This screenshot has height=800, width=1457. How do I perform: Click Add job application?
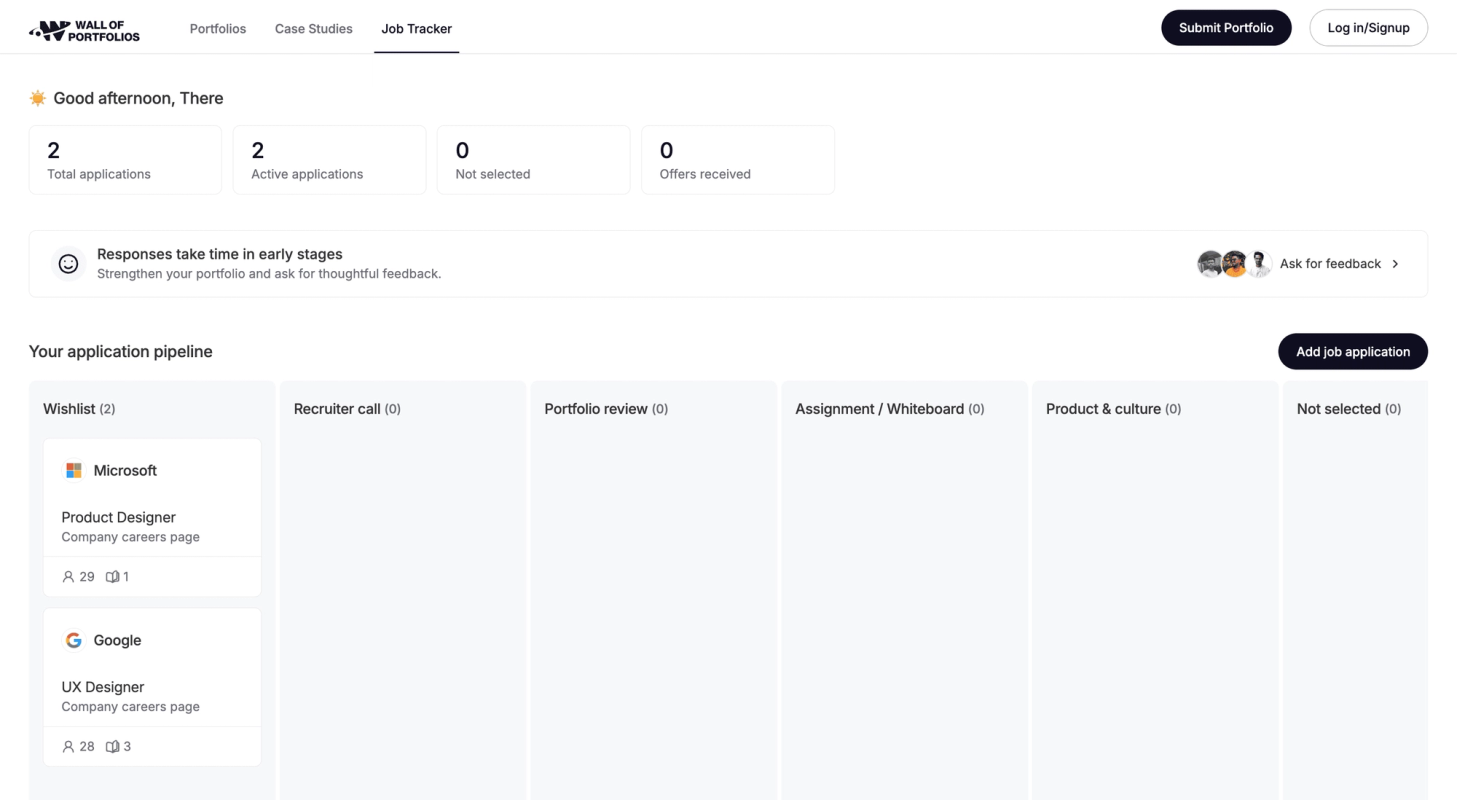tap(1353, 352)
